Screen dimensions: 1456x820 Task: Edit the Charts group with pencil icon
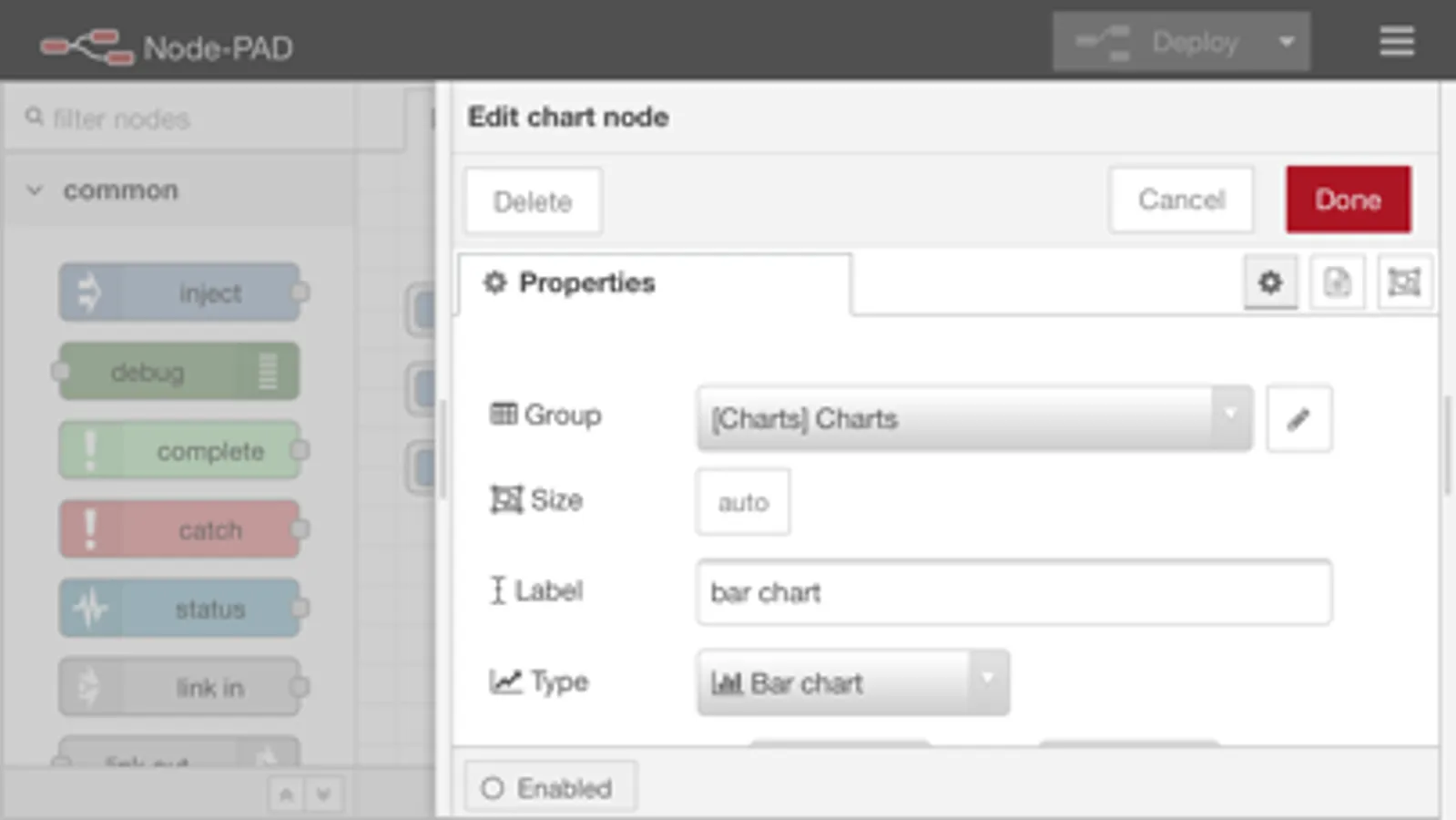[1298, 419]
